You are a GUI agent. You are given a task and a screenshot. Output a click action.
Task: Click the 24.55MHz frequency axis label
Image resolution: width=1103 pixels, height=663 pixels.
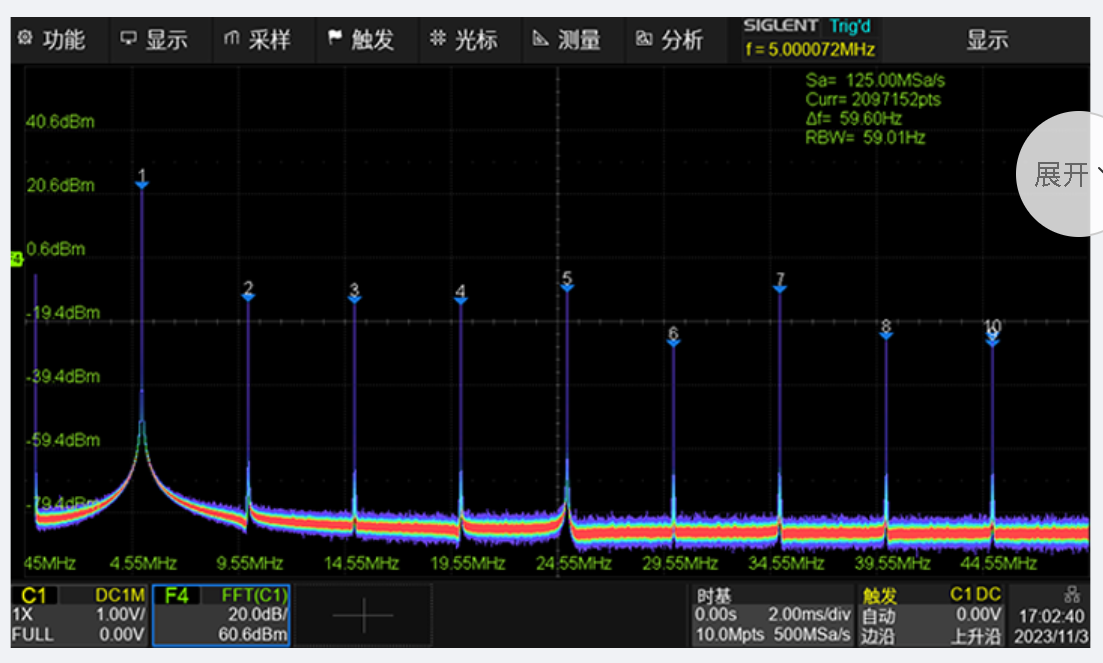coord(573,563)
